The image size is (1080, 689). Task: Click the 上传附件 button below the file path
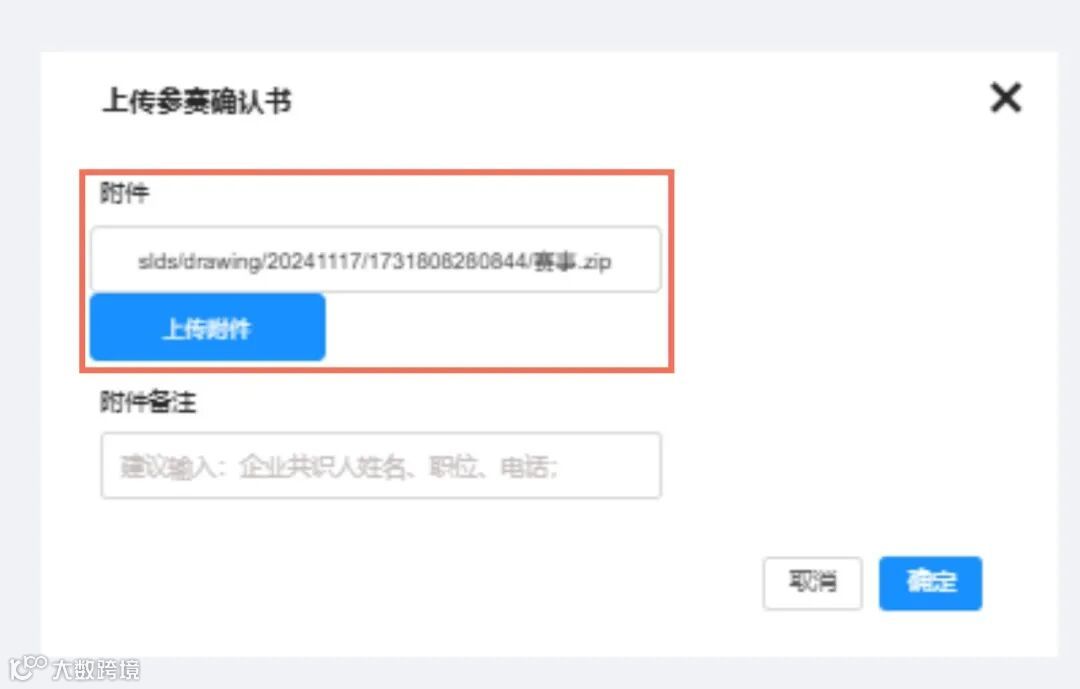(207, 327)
